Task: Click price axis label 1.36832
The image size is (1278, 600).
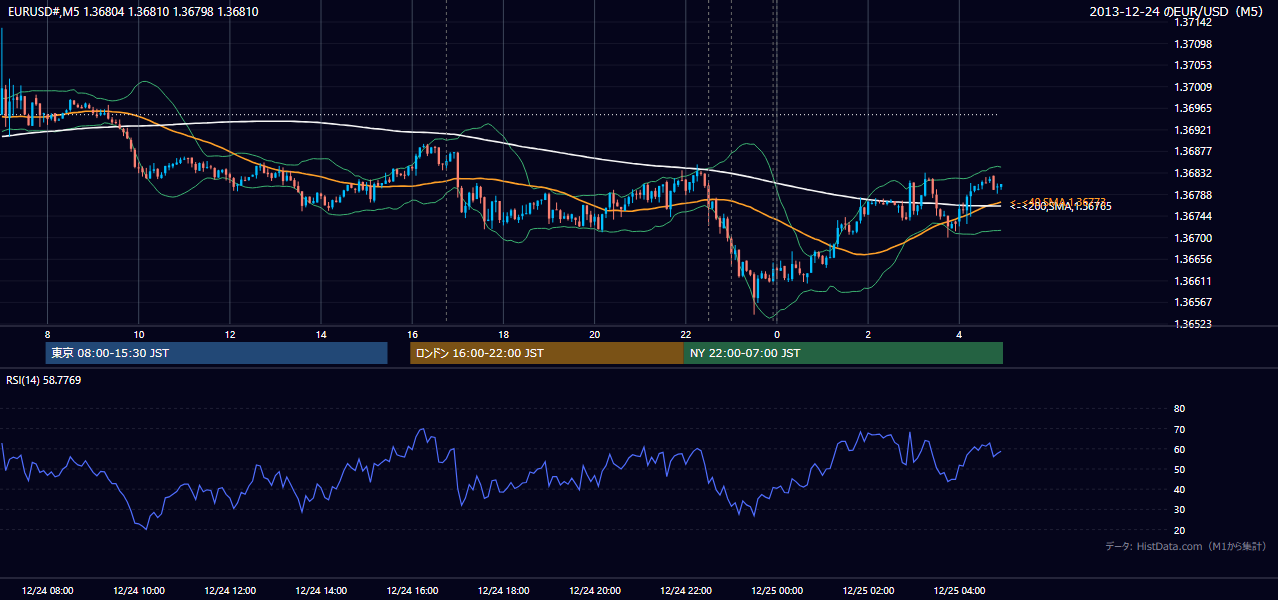Action: pos(1194,173)
